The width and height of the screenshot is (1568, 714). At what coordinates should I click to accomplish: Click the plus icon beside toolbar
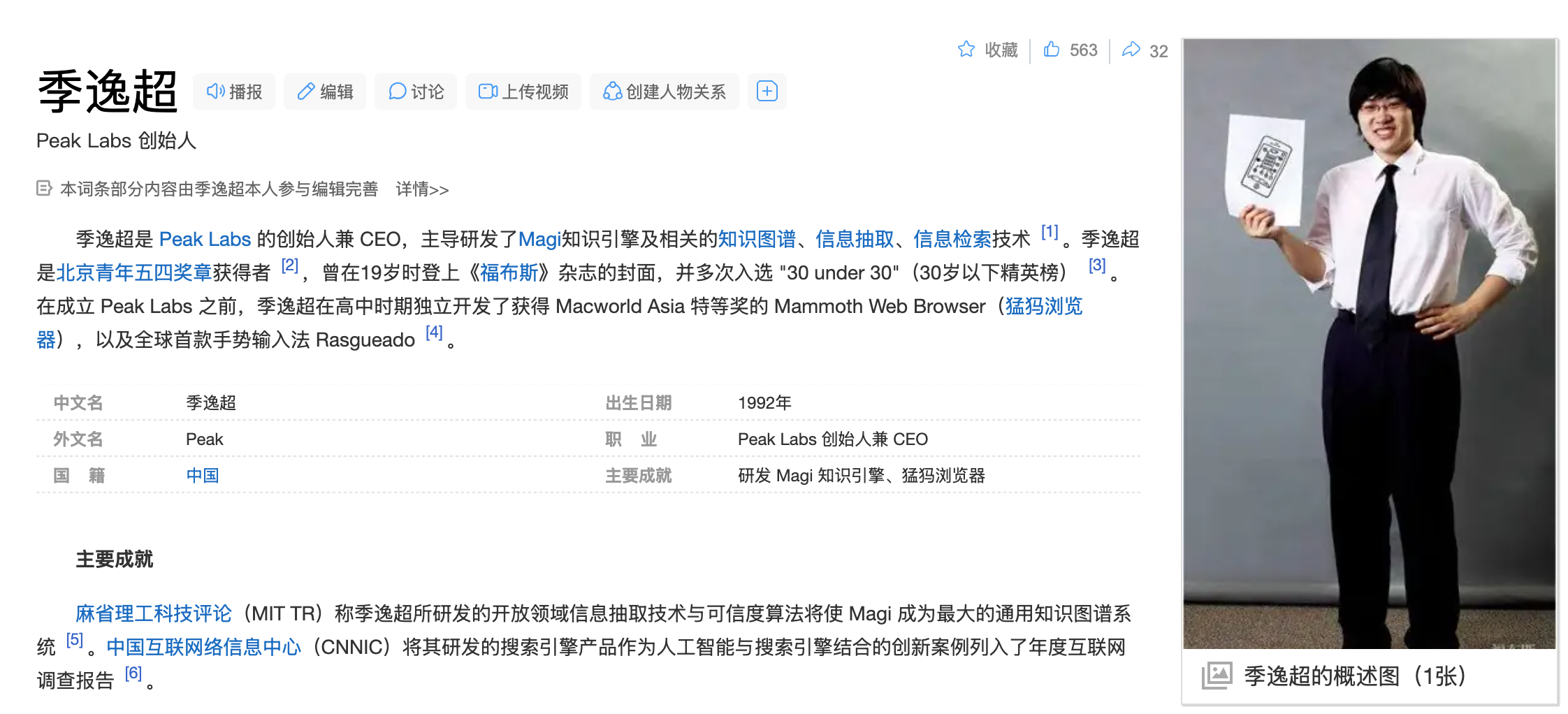767,92
